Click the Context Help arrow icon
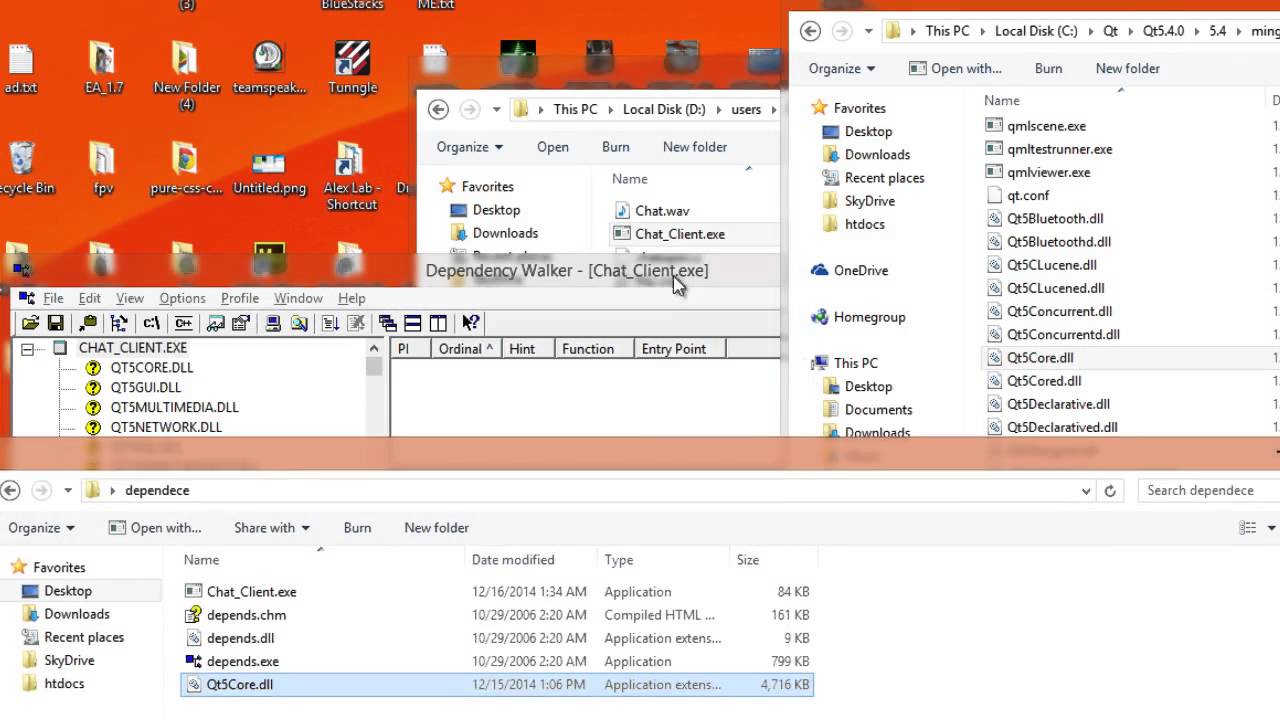1280x720 pixels. tap(470, 323)
